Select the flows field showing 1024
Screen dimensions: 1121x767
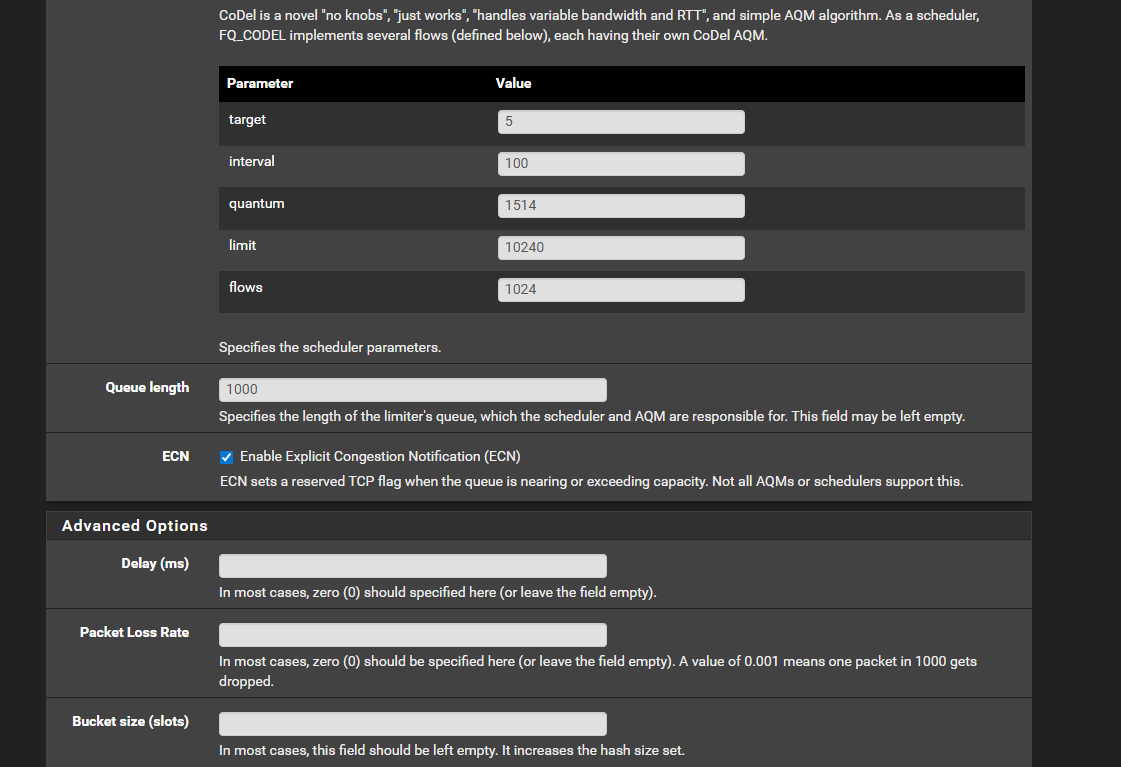click(620, 290)
